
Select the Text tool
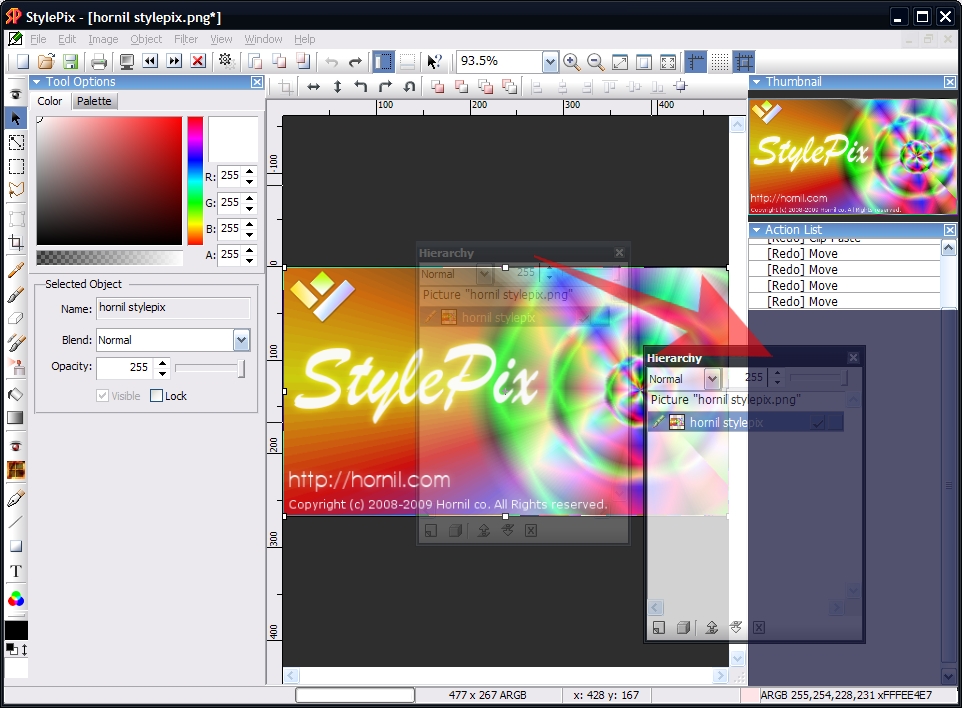tap(16, 571)
